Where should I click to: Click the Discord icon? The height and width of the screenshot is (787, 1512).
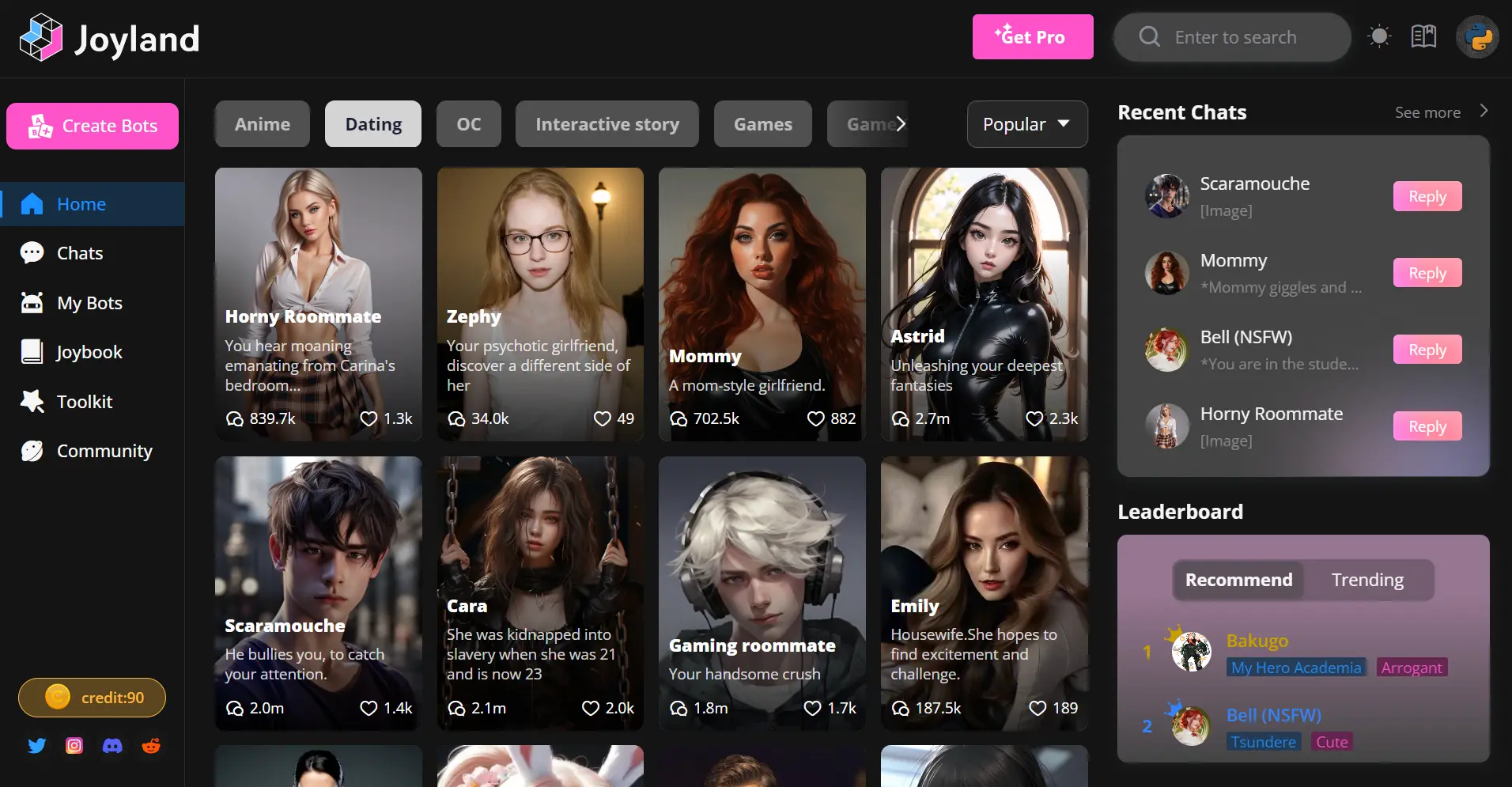[x=112, y=745]
